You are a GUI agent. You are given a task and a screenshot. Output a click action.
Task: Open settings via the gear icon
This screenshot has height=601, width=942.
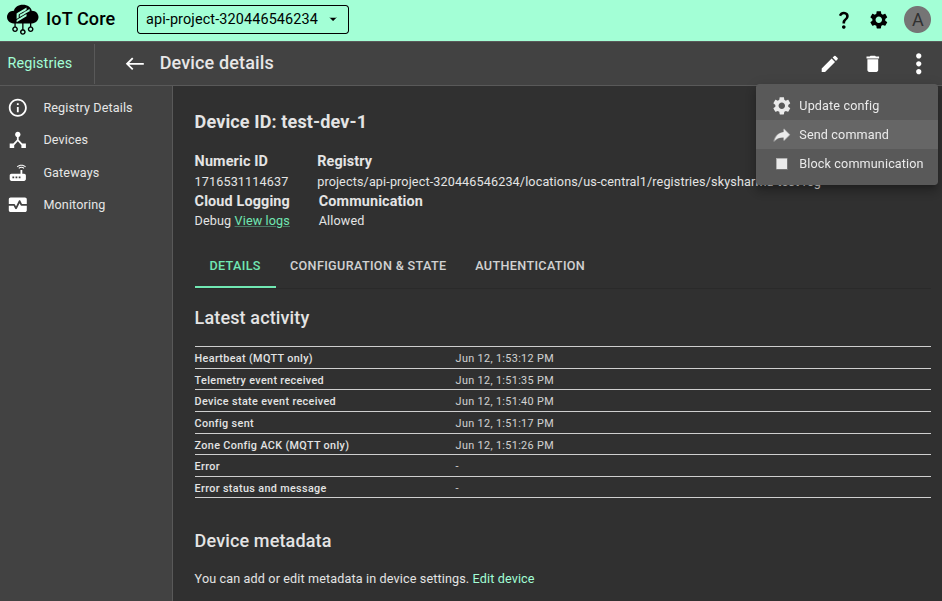click(878, 20)
